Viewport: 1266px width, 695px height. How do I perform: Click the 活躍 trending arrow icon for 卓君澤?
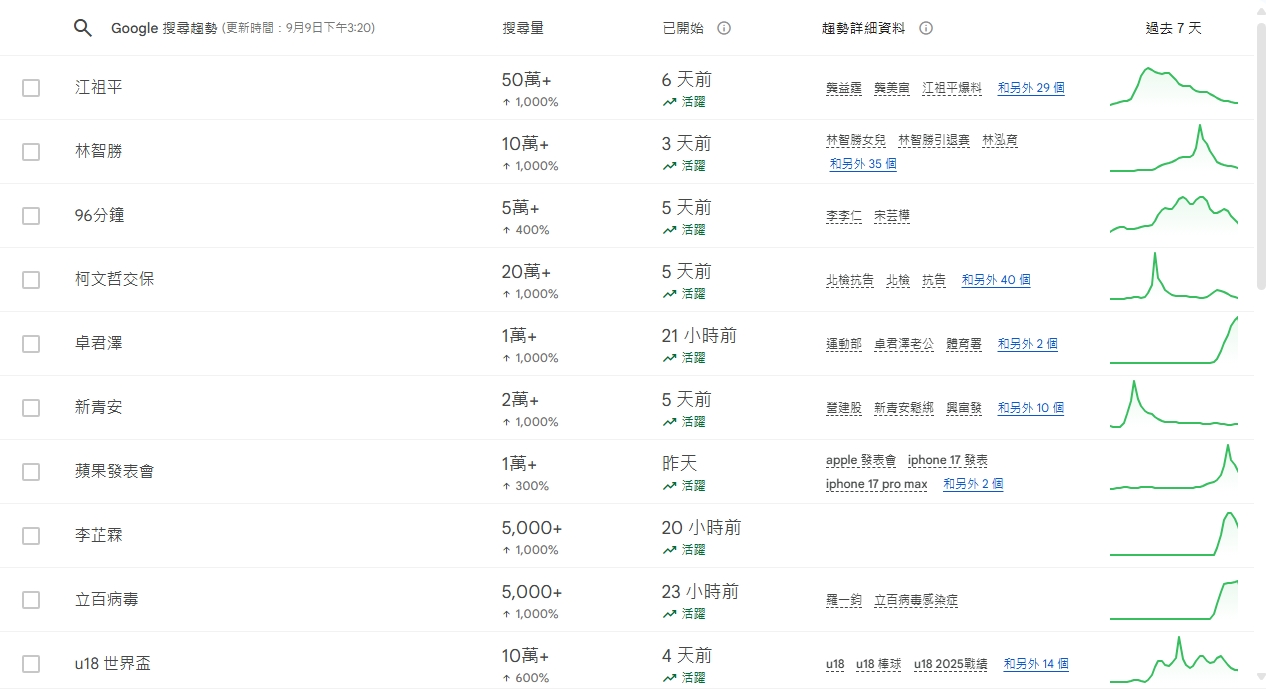(669, 358)
